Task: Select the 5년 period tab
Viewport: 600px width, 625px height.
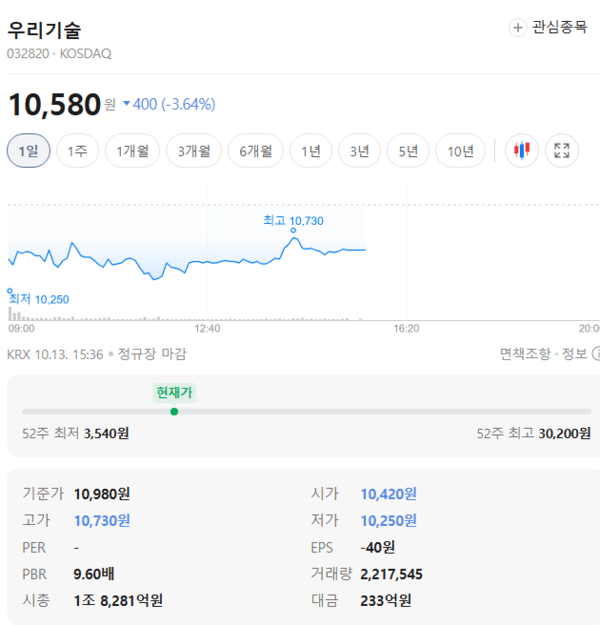Action: (408, 151)
